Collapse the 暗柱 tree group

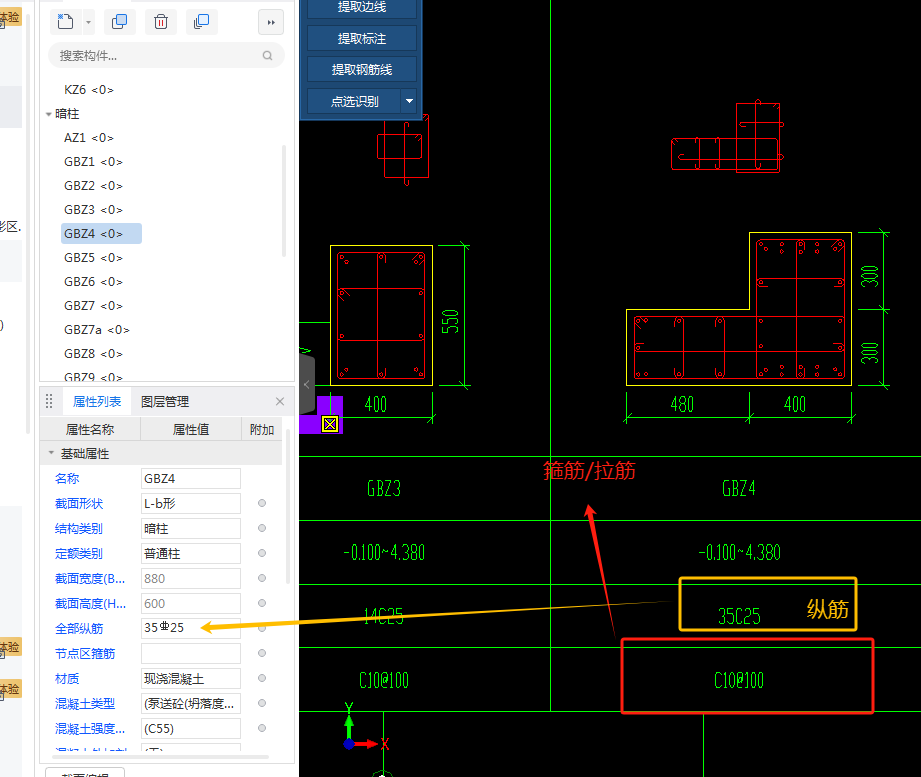49,114
